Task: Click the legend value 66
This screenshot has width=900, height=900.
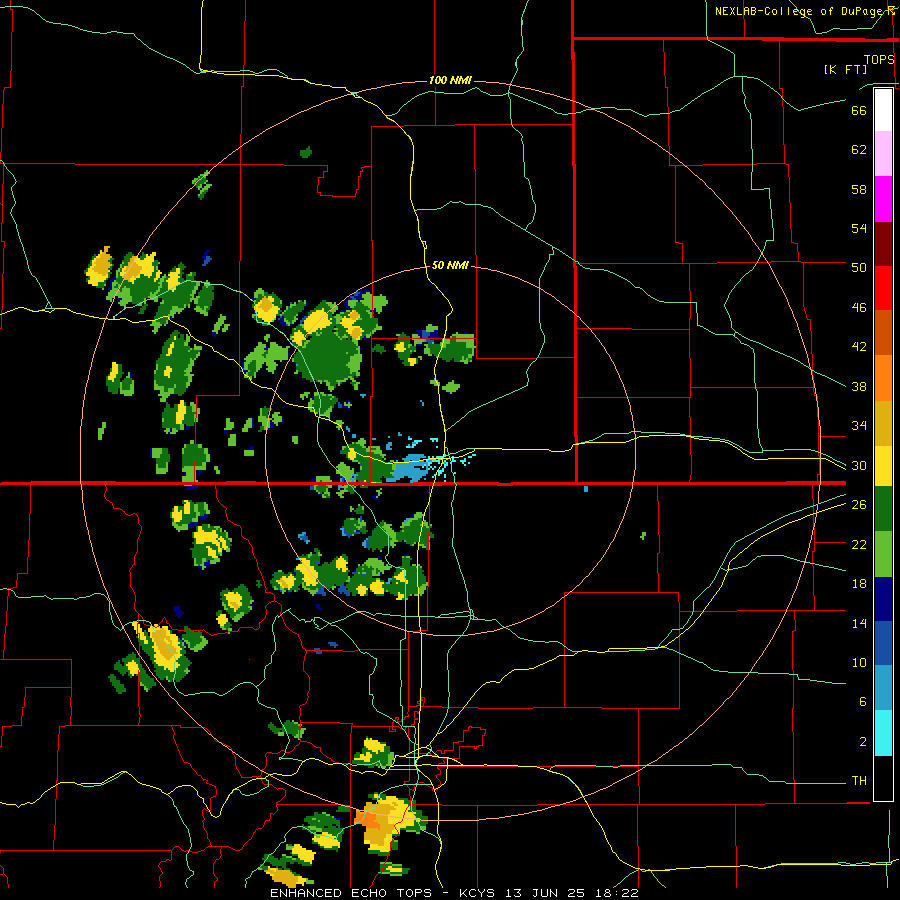Action: (x=859, y=110)
